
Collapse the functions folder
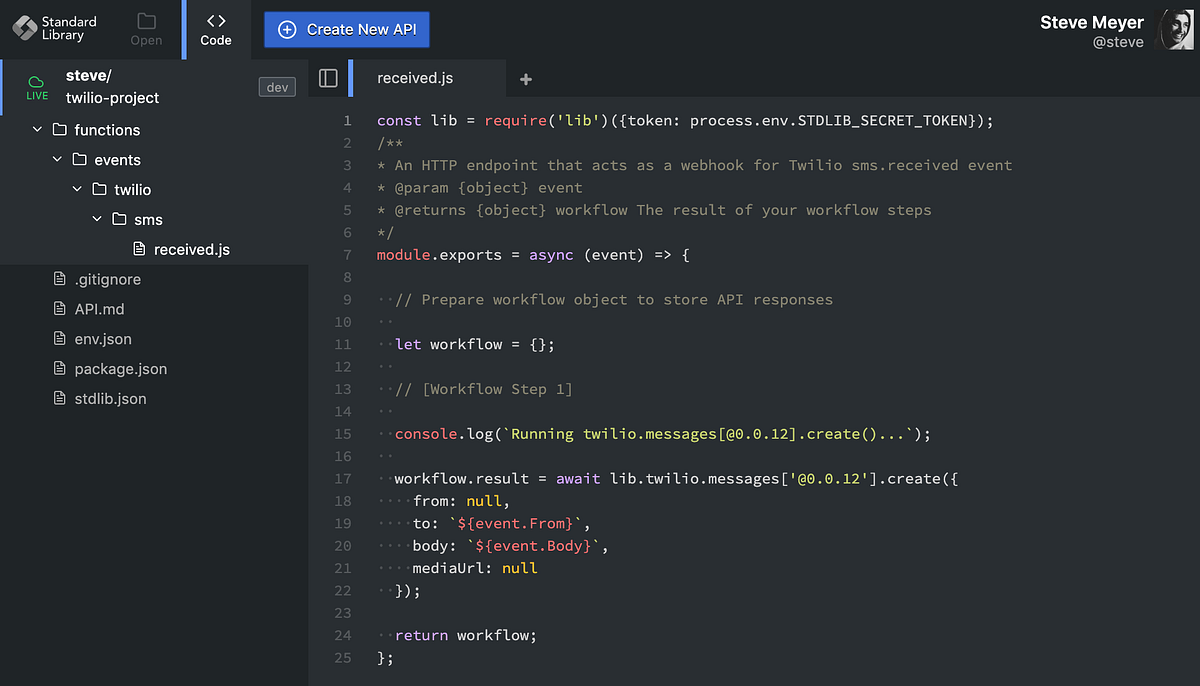(x=37, y=129)
